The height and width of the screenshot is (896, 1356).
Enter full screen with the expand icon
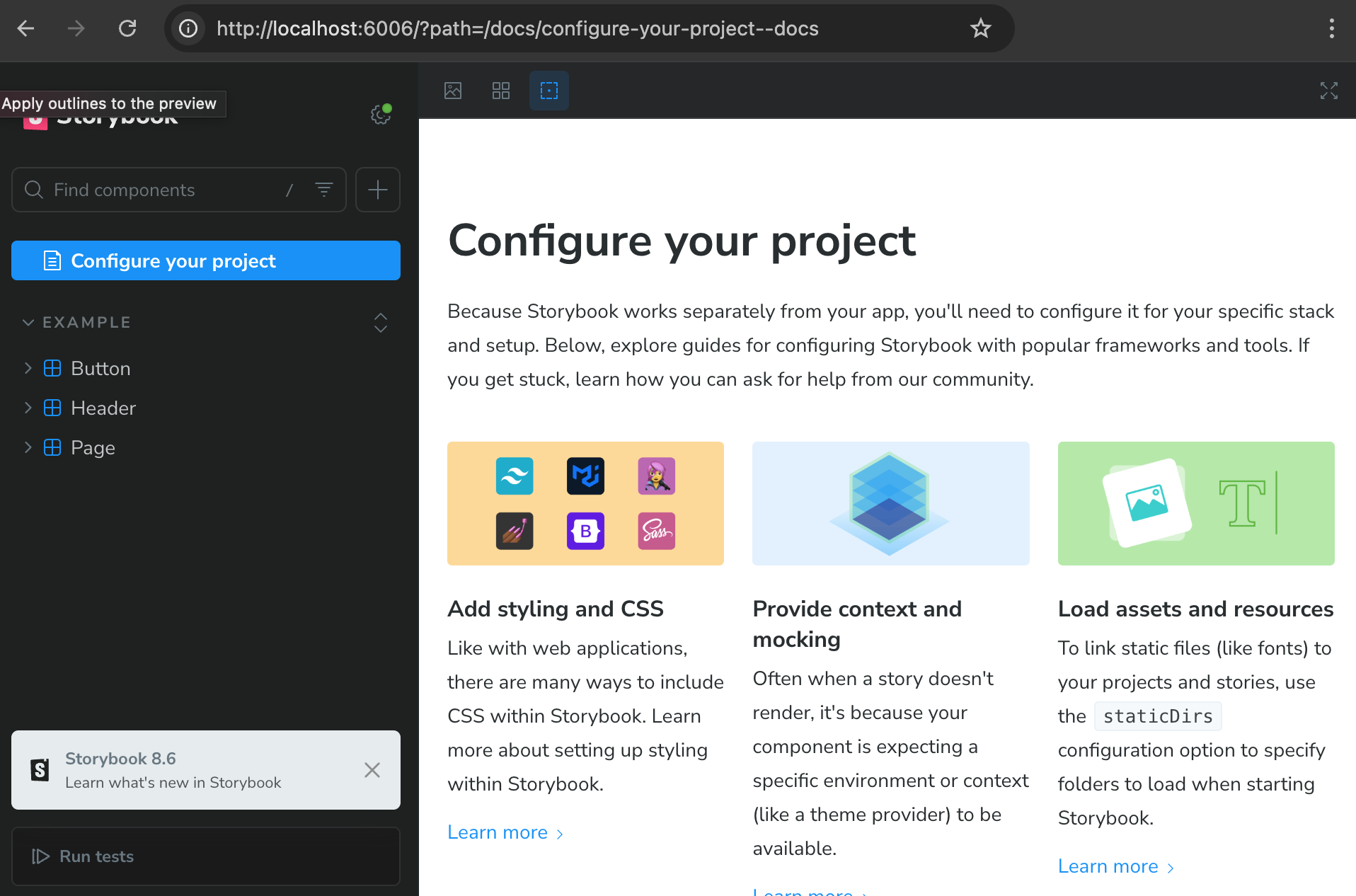pos(1328,91)
